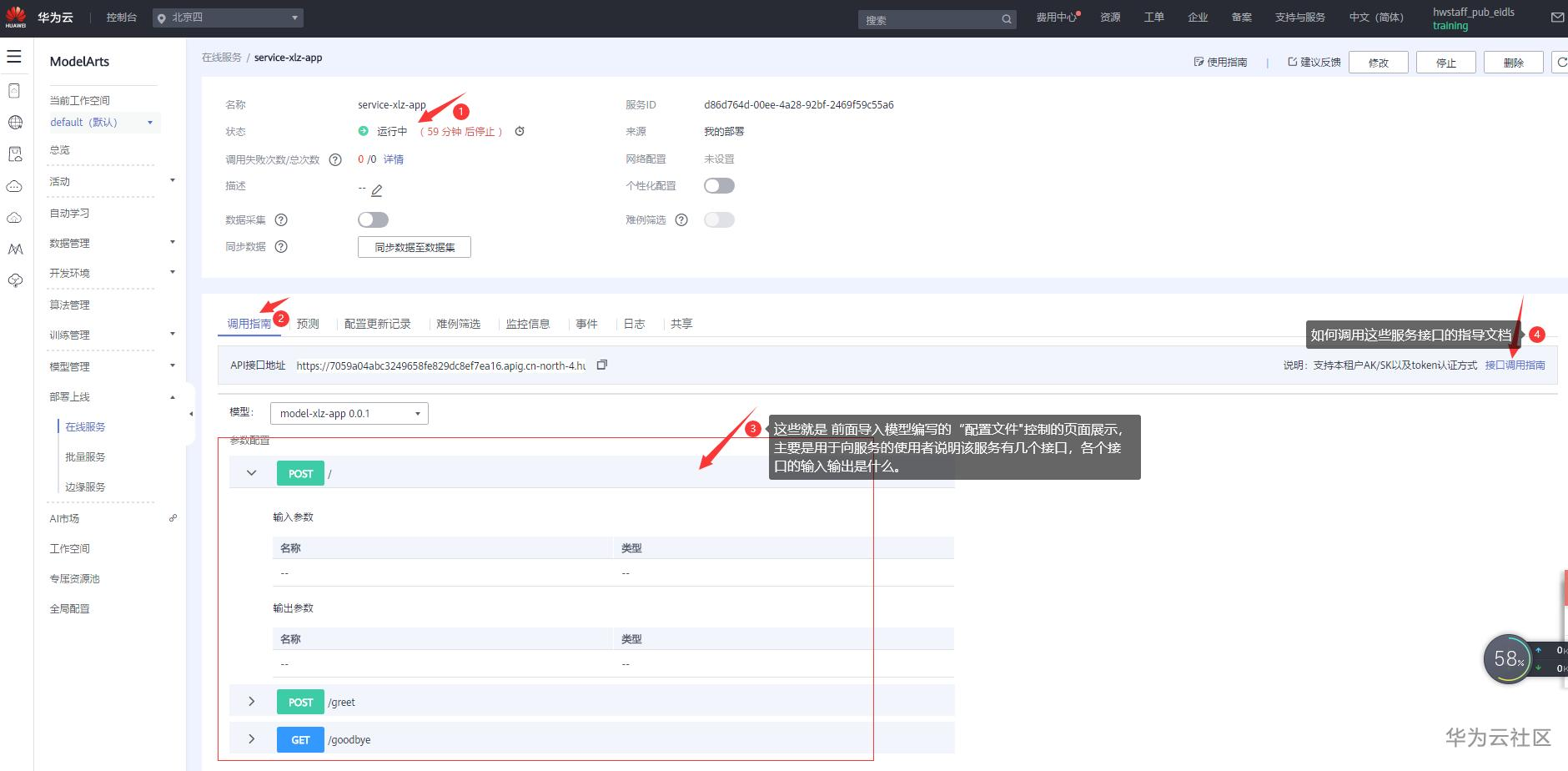The width and height of the screenshot is (1568, 771).
Task: Click 同步数据至数据集 button
Action: [x=415, y=247]
